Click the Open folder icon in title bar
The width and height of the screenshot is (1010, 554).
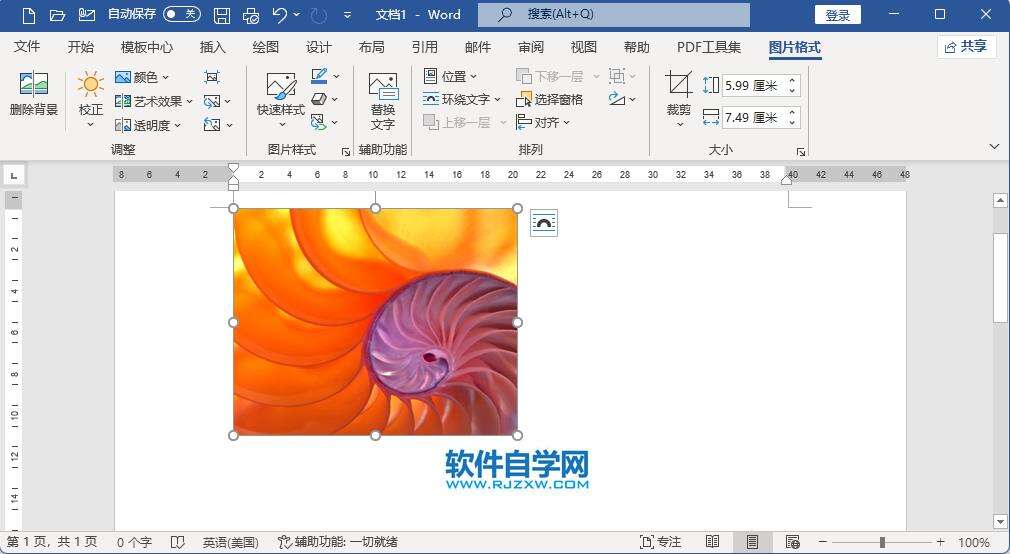click(x=57, y=15)
